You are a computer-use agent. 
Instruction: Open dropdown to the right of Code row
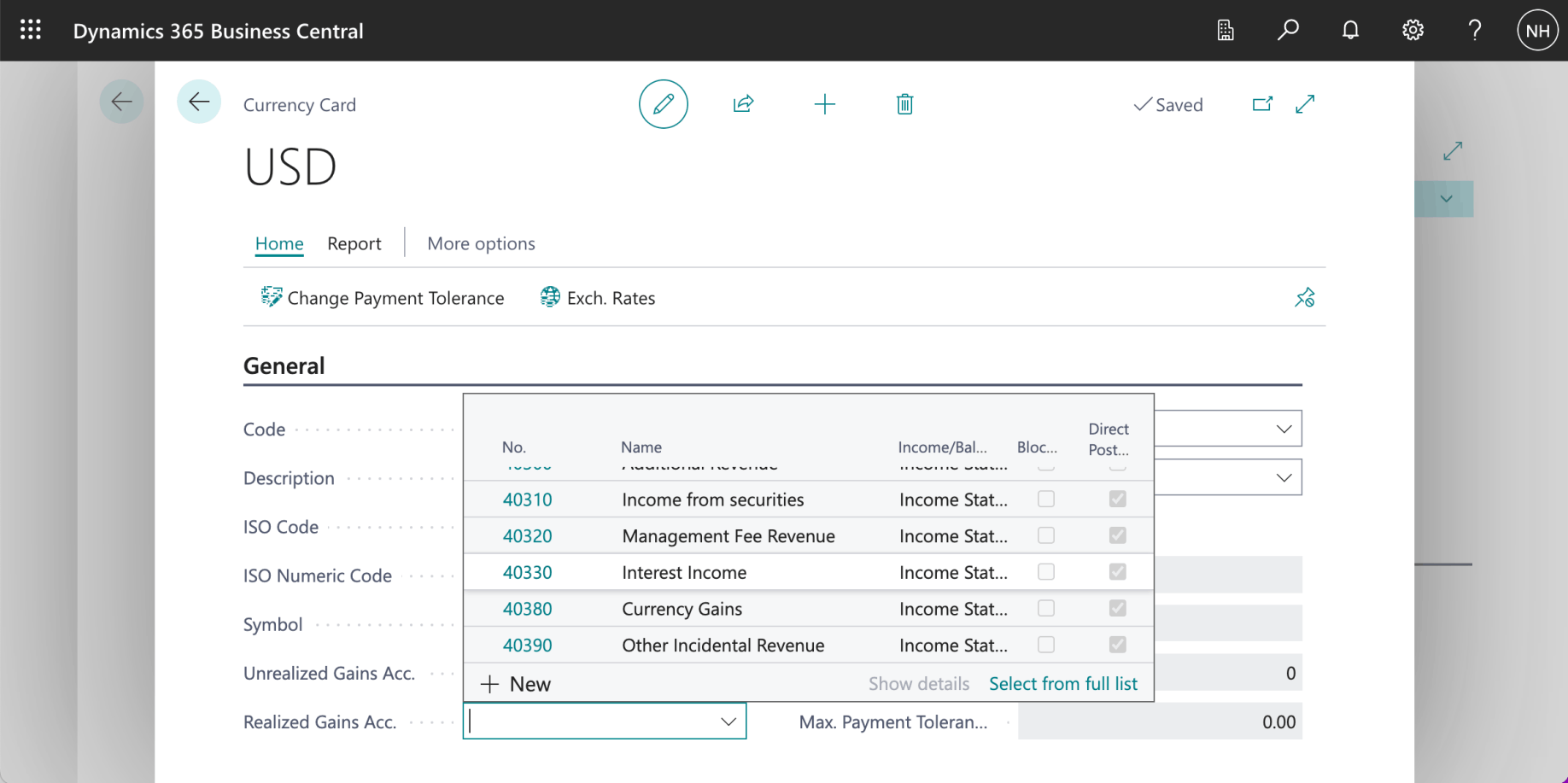[x=1284, y=429]
